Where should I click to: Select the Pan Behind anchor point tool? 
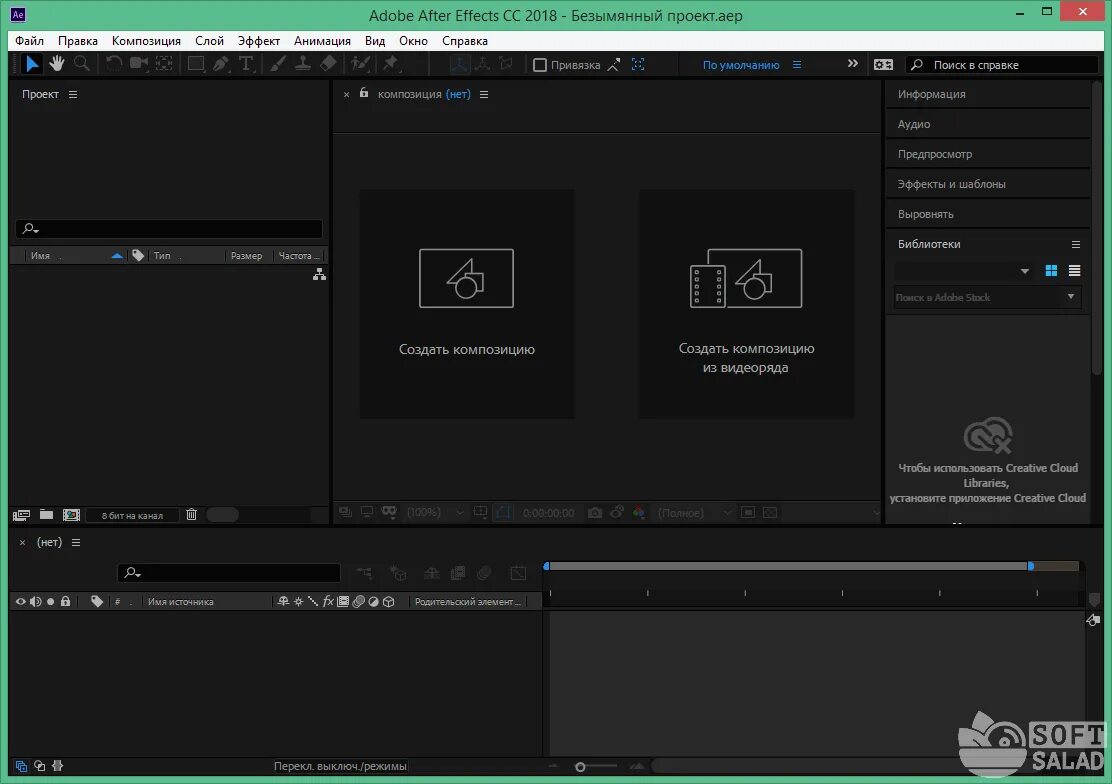(x=164, y=64)
